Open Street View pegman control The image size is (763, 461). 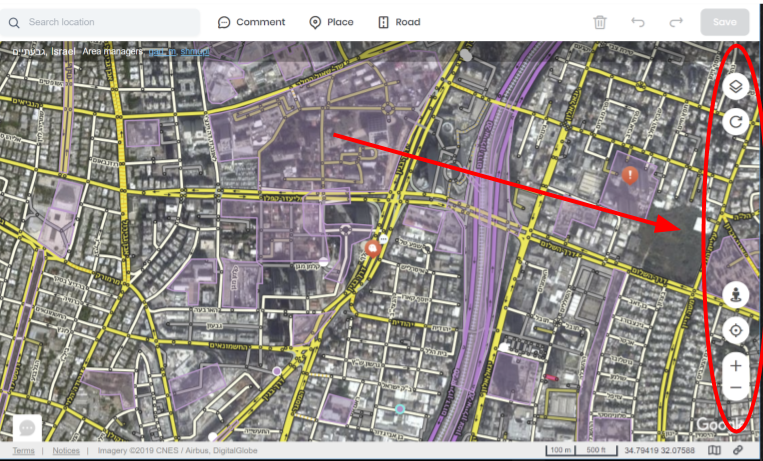click(735, 294)
